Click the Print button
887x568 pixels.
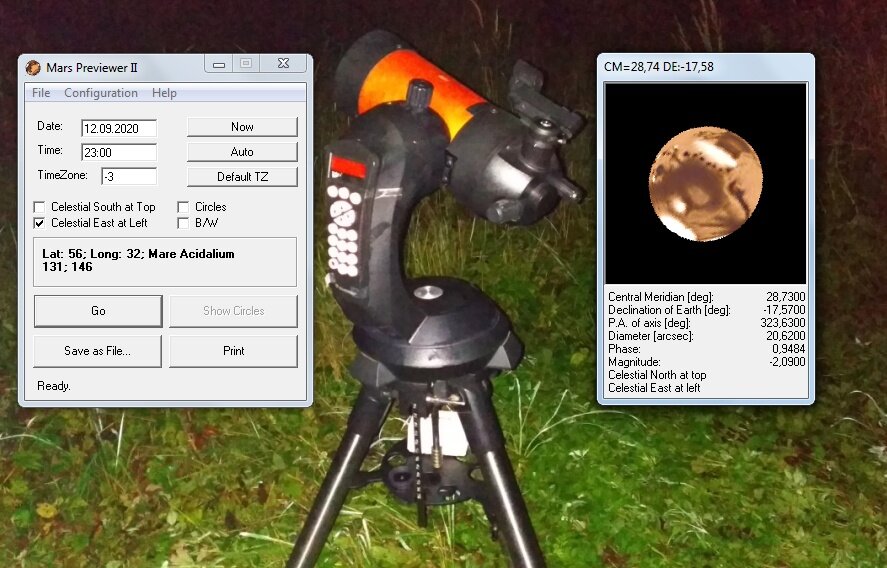click(x=233, y=351)
